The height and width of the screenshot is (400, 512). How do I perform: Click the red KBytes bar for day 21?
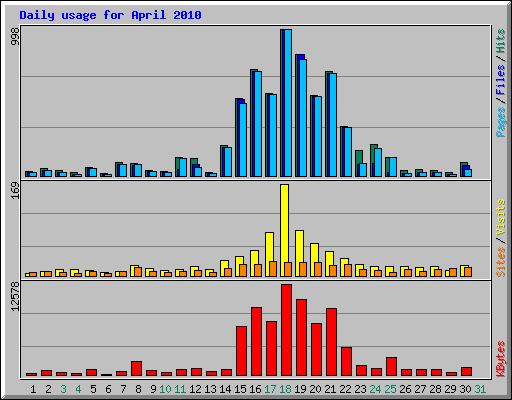click(x=331, y=342)
